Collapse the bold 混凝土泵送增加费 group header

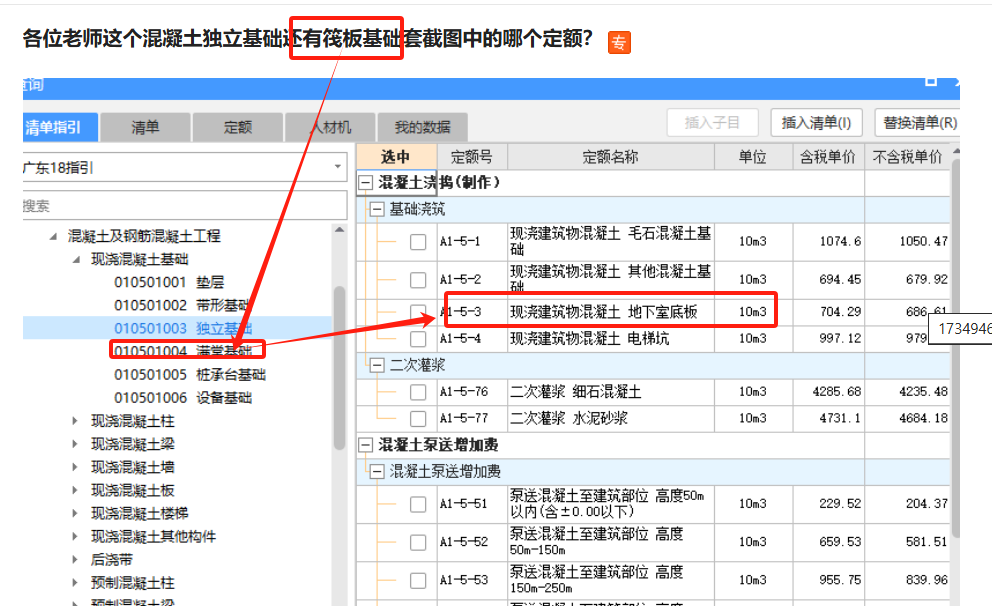point(366,445)
